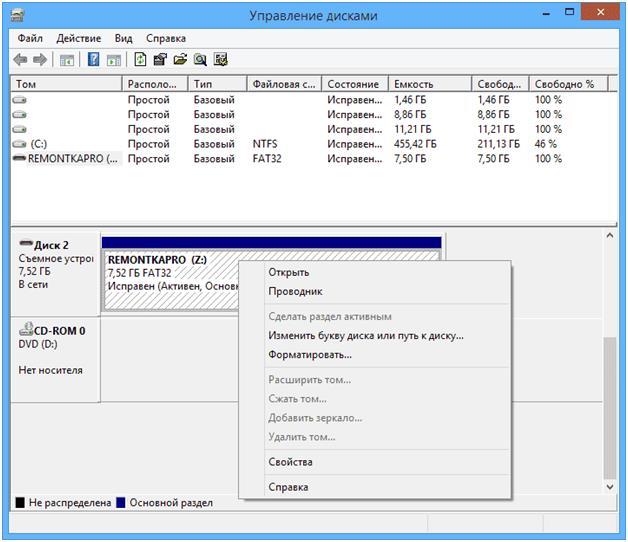Sort by the Тип column header
628x542 pixels.
[217, 84]
